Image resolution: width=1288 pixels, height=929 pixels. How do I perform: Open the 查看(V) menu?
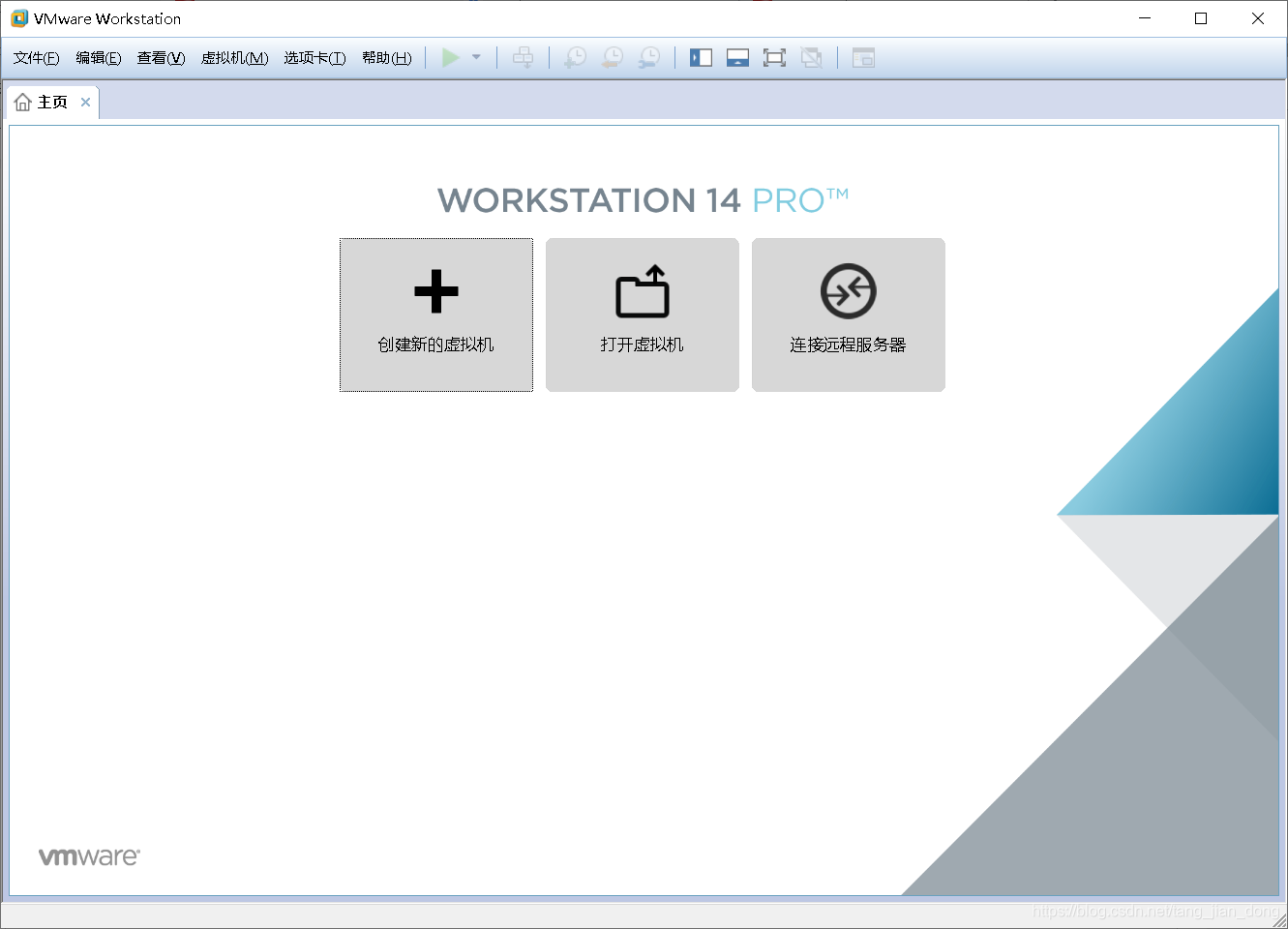(161, 58)
